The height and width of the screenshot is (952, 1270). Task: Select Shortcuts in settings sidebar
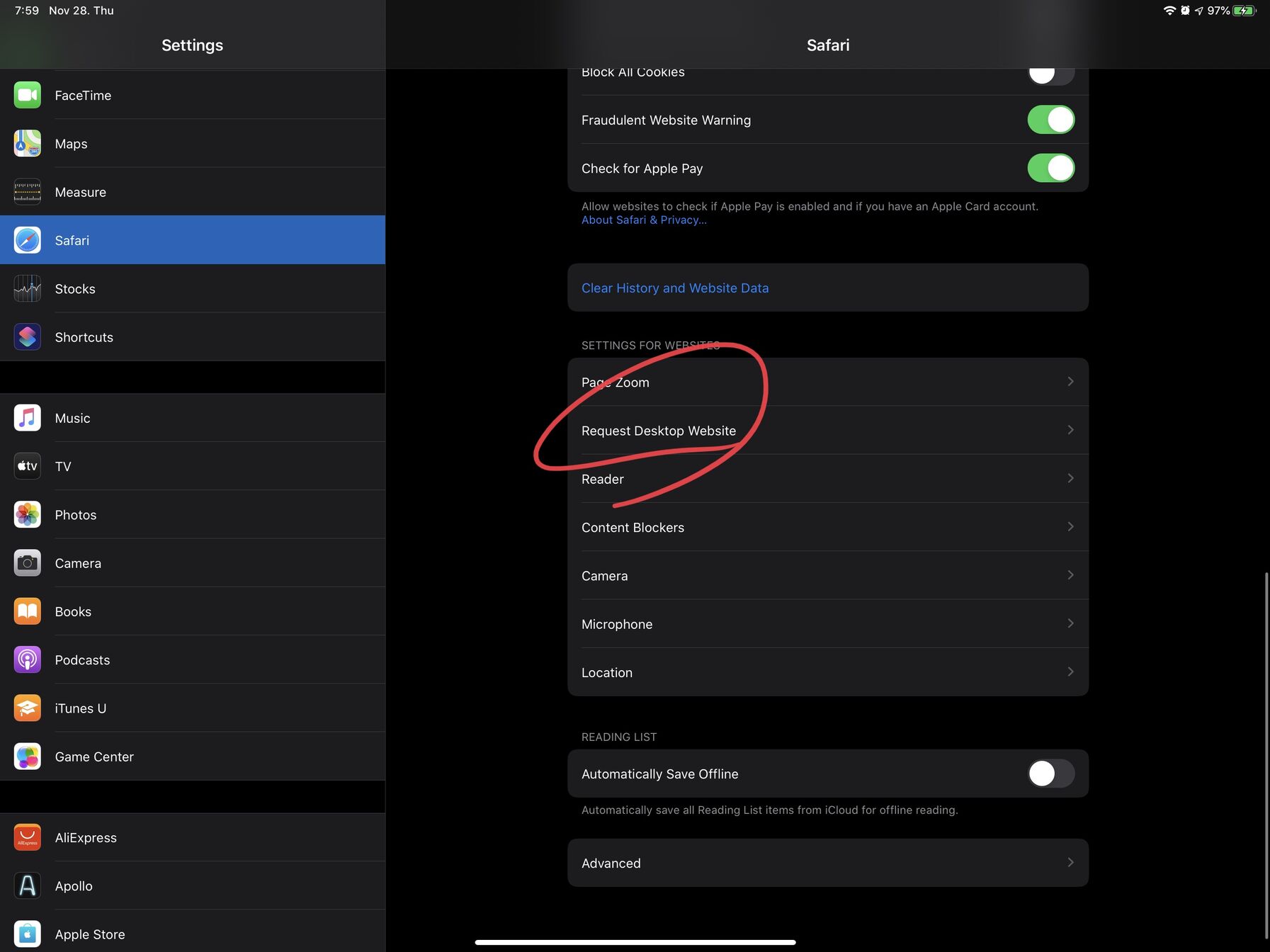click(193, 337)
